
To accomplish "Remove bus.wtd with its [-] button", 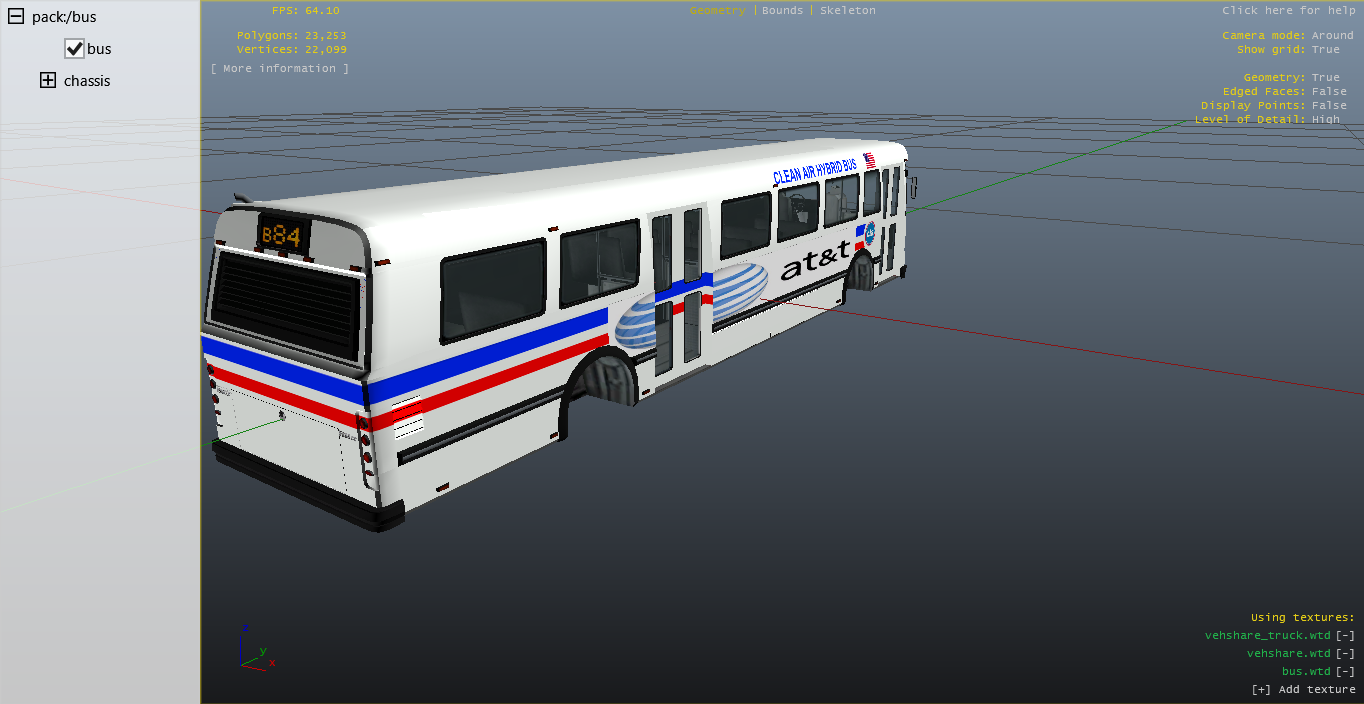I will 1346,671.
